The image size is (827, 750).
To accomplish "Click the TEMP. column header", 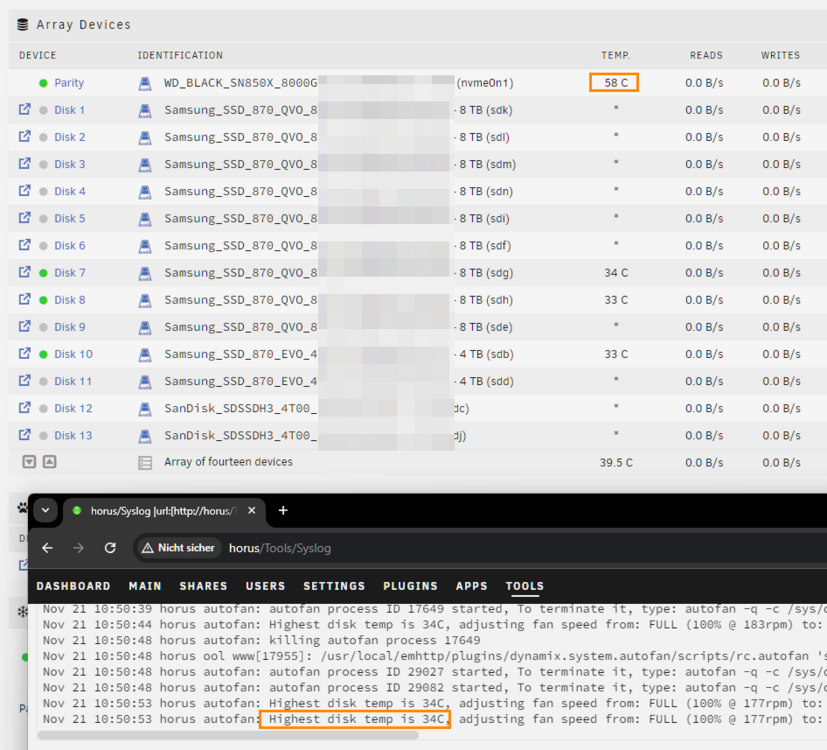I will coord(616,55).
